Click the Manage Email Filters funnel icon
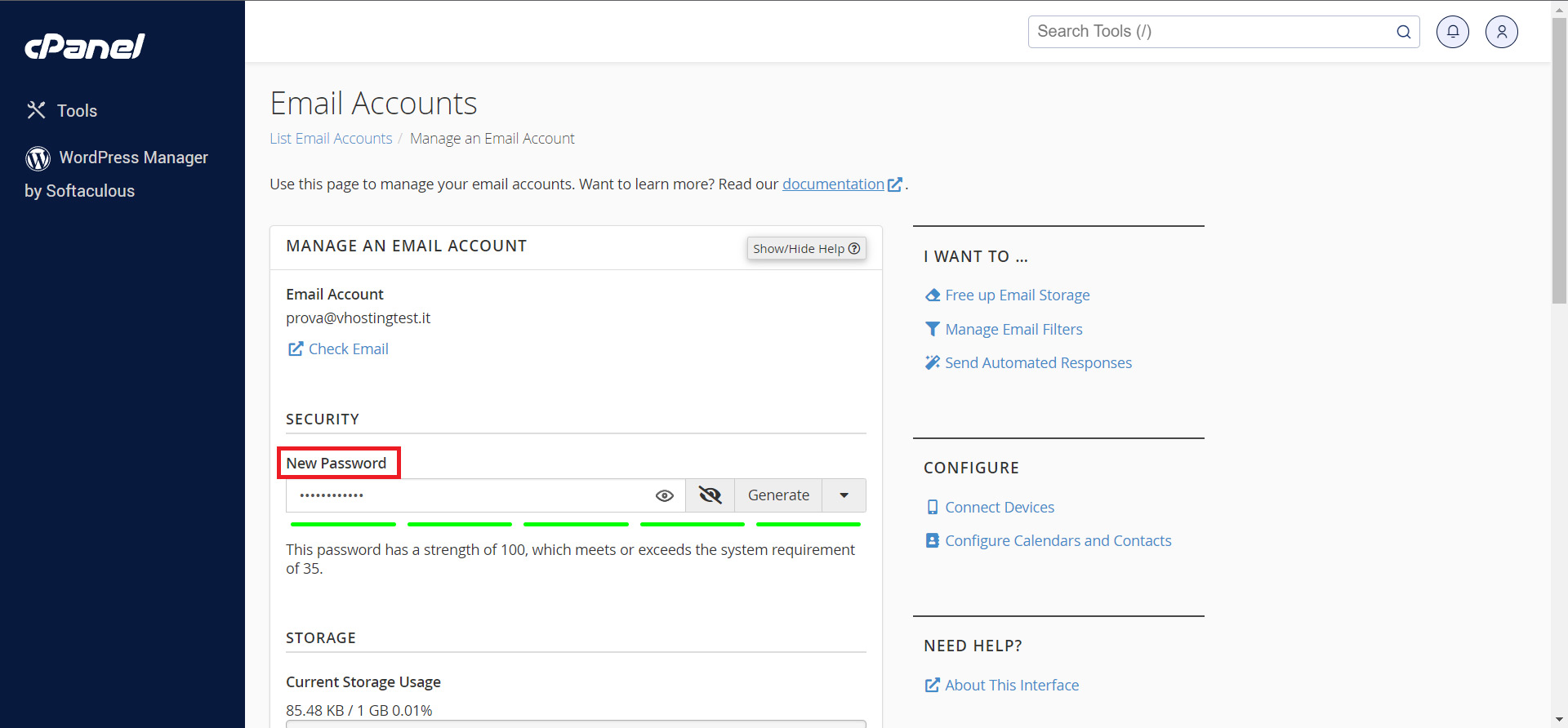Viewport: 1568px width, 728px height. [x=932, y=329]
